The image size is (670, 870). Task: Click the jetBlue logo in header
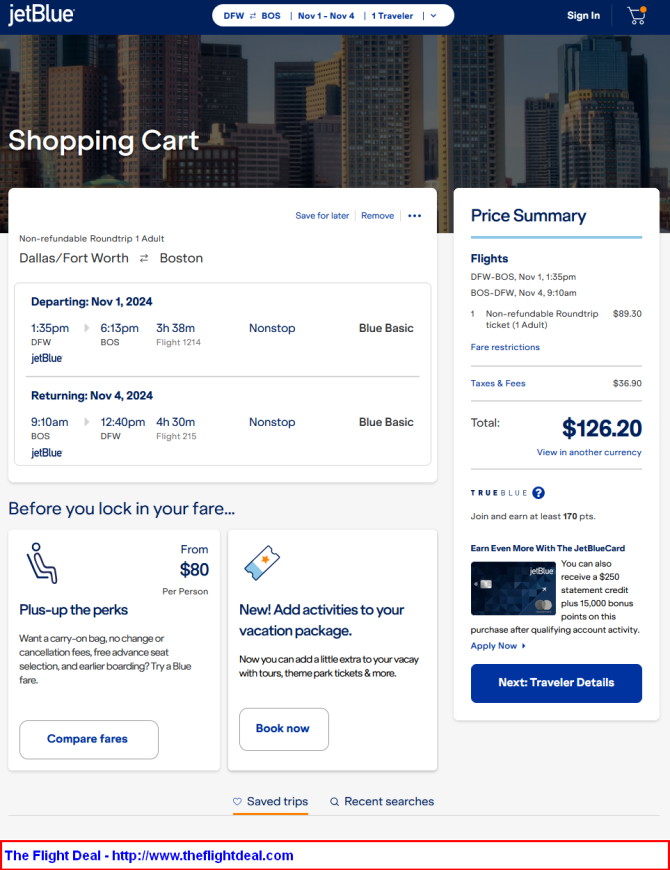41,15
